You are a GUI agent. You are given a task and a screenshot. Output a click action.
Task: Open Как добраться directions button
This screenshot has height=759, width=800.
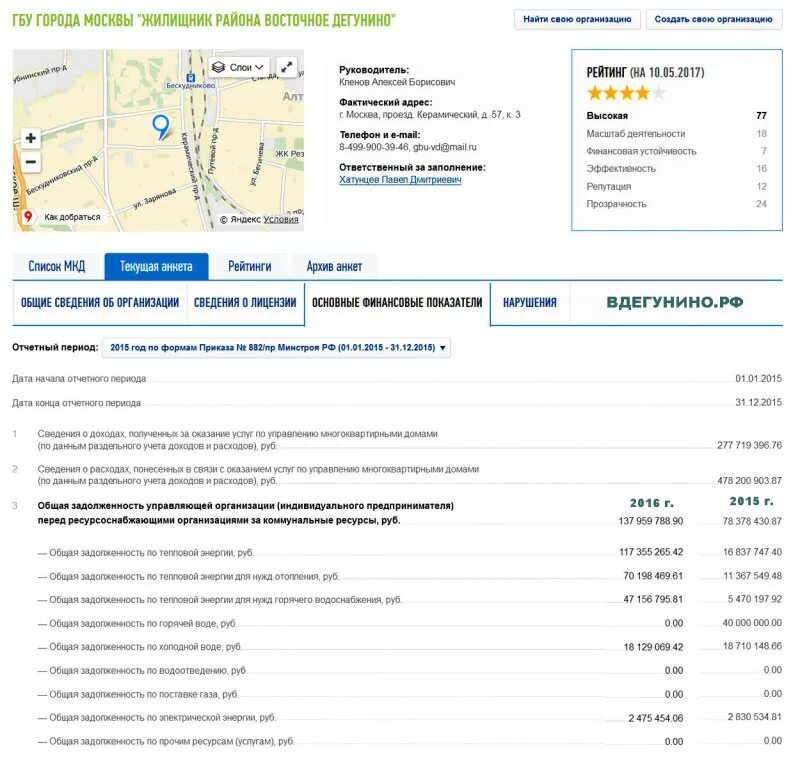[64, 217]
